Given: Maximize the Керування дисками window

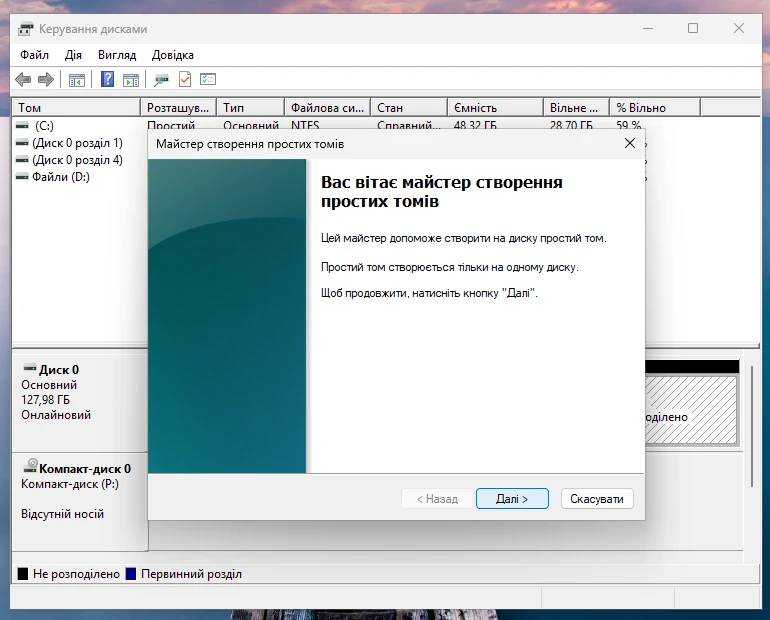Looking at the screenshot, I should point(693,28).
